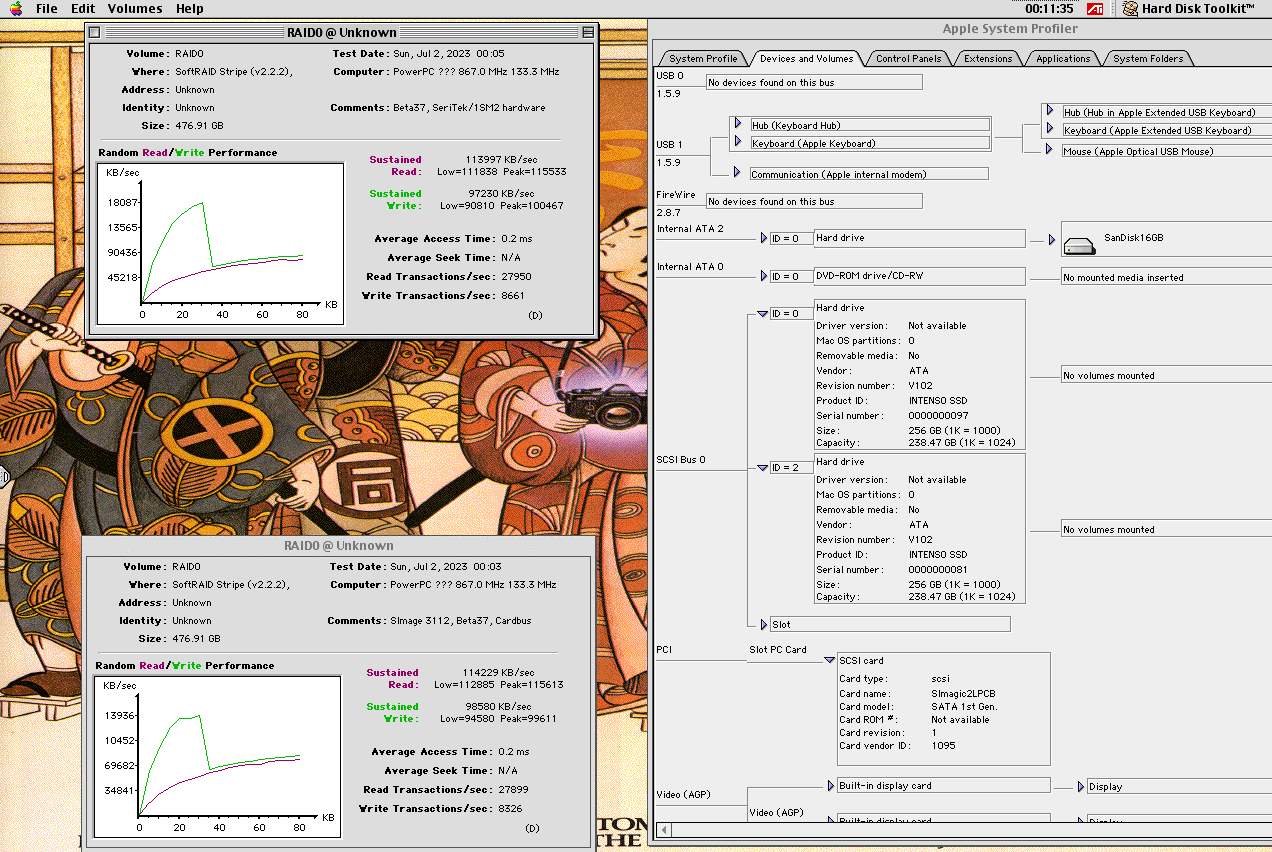Collapse the SCSI Bus 0 ID = 2 entry

[763, 467]
